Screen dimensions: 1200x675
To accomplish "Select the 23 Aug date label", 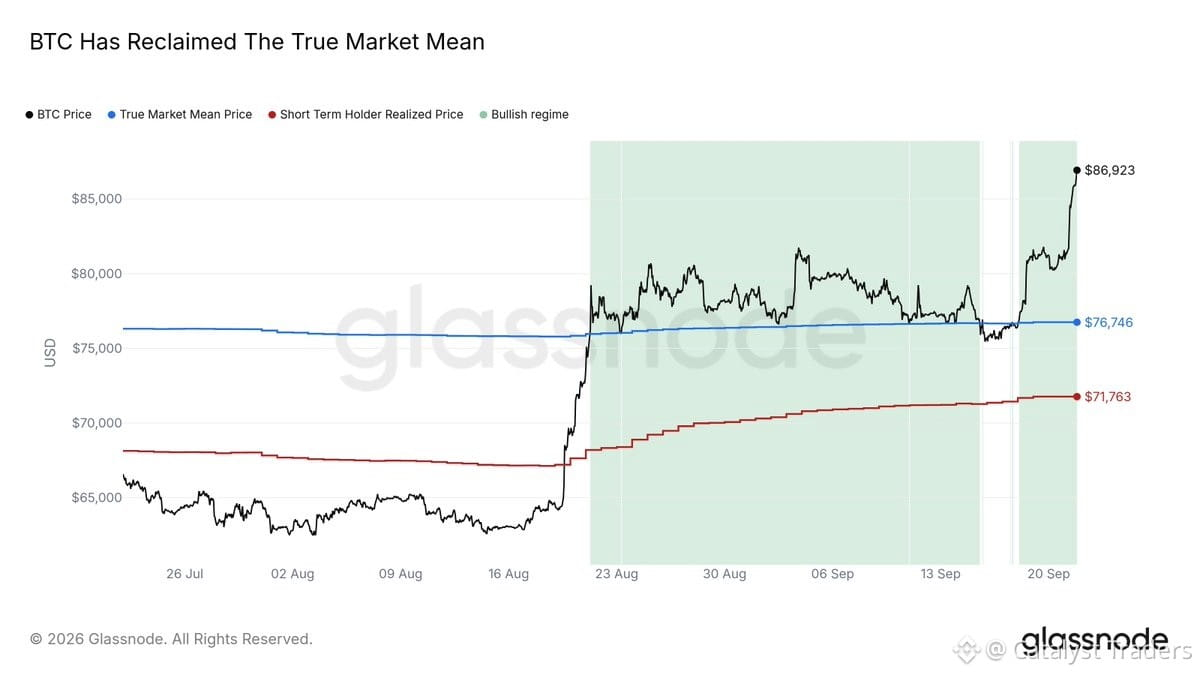I will click(x=617, y=574).
